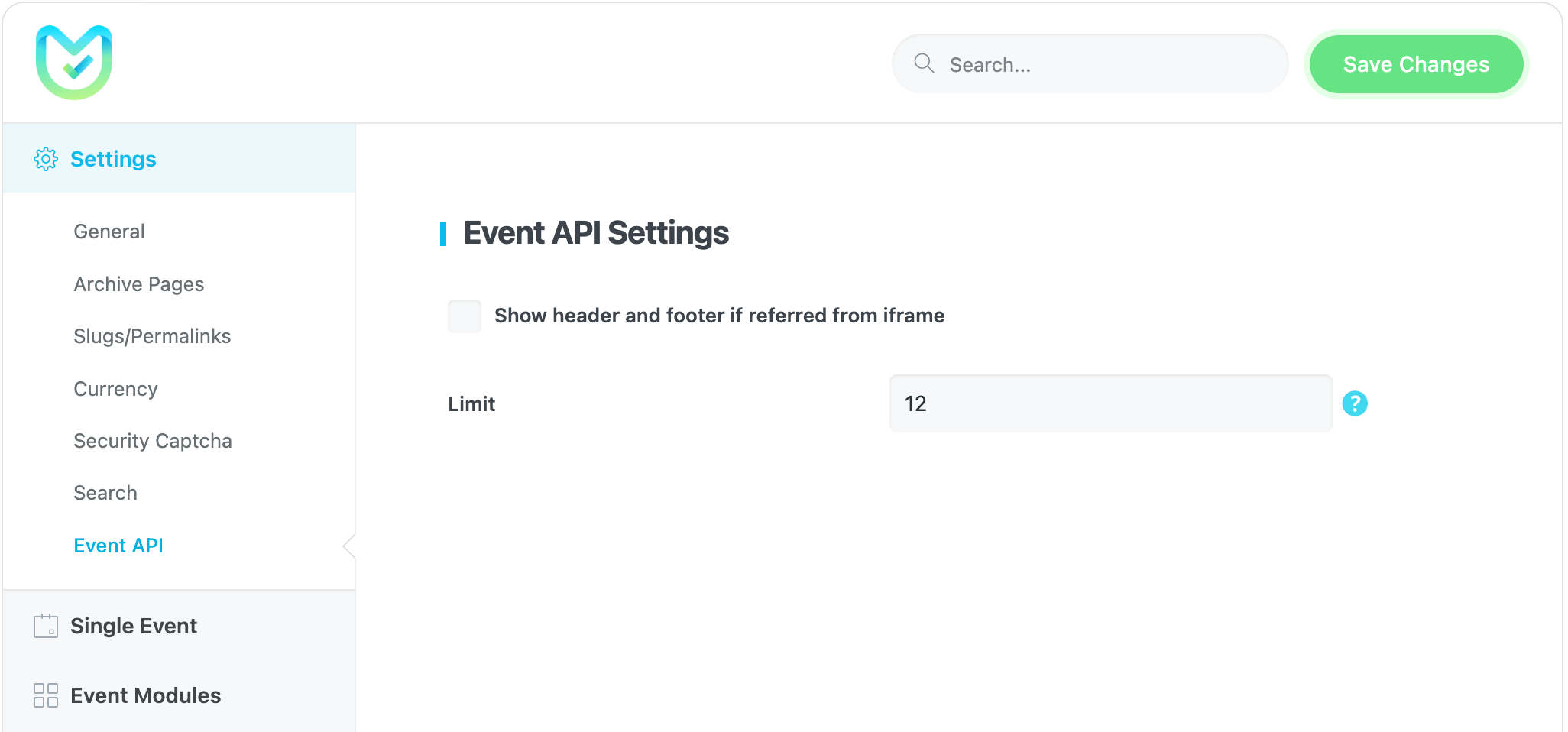Collapse the Settings section
This screenshot has height=732, width=1568.
[x=113, y=159]
